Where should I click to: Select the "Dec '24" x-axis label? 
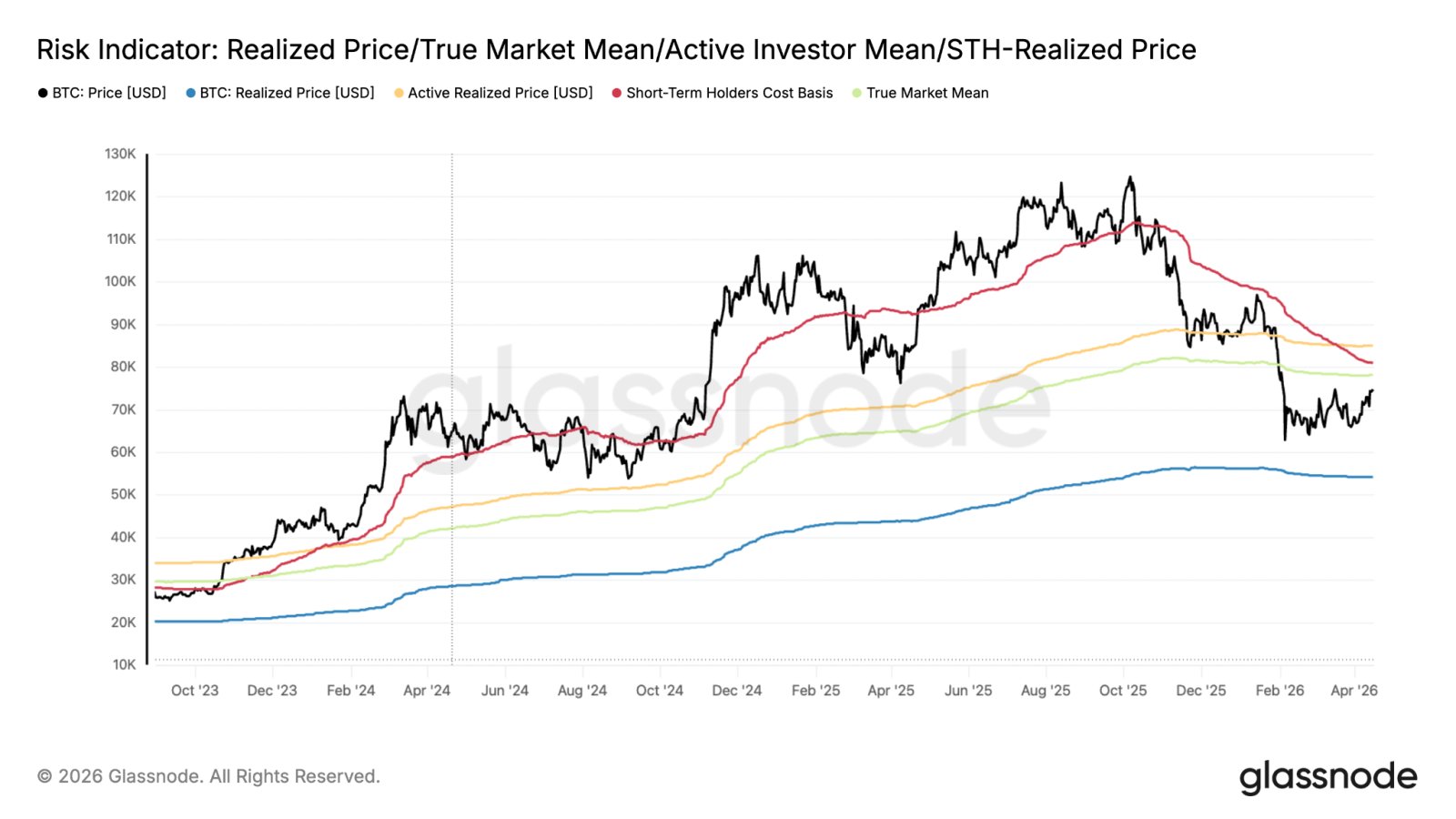[737, 691]
